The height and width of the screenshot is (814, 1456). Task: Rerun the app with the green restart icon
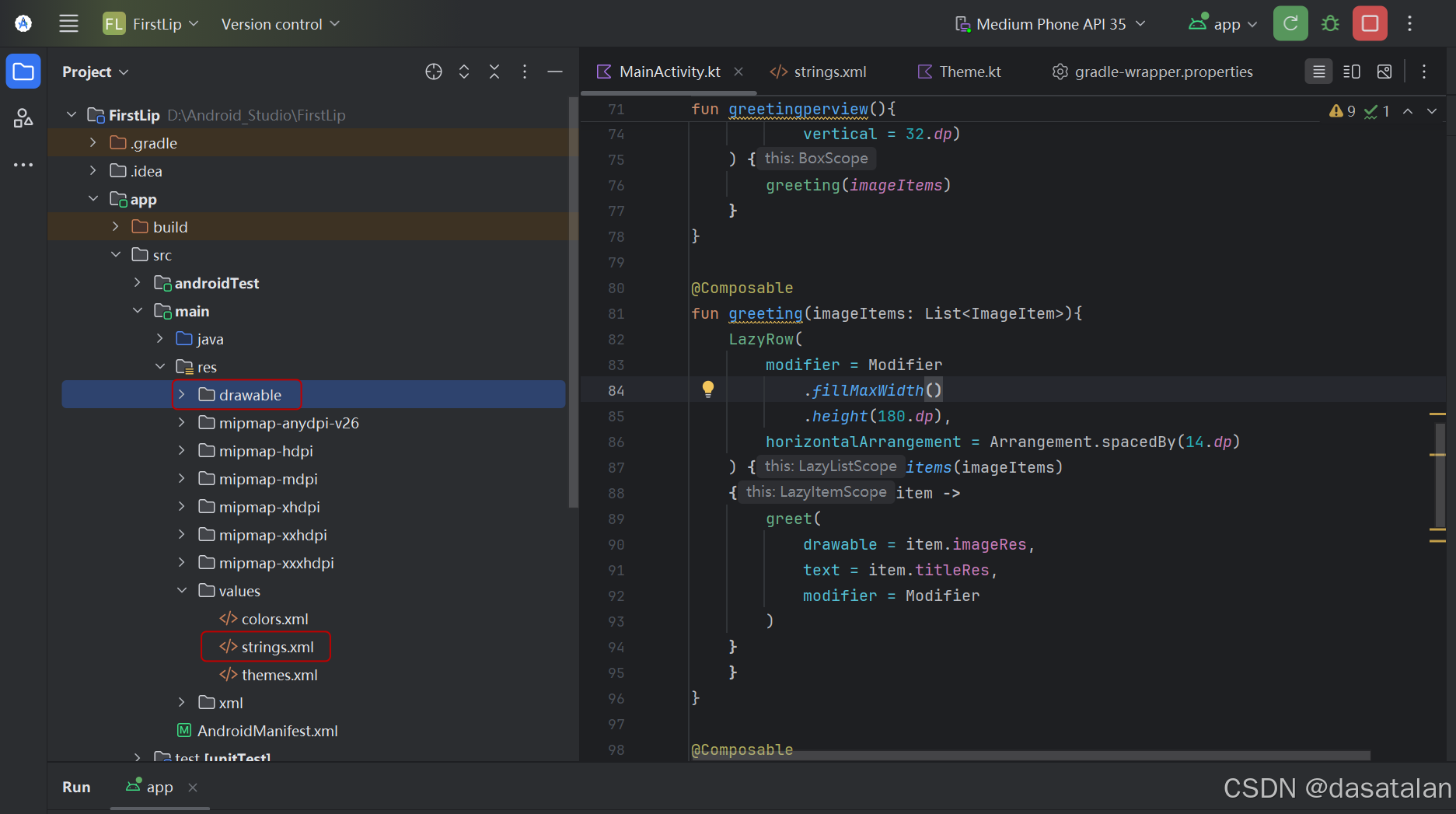(1290, 23)
